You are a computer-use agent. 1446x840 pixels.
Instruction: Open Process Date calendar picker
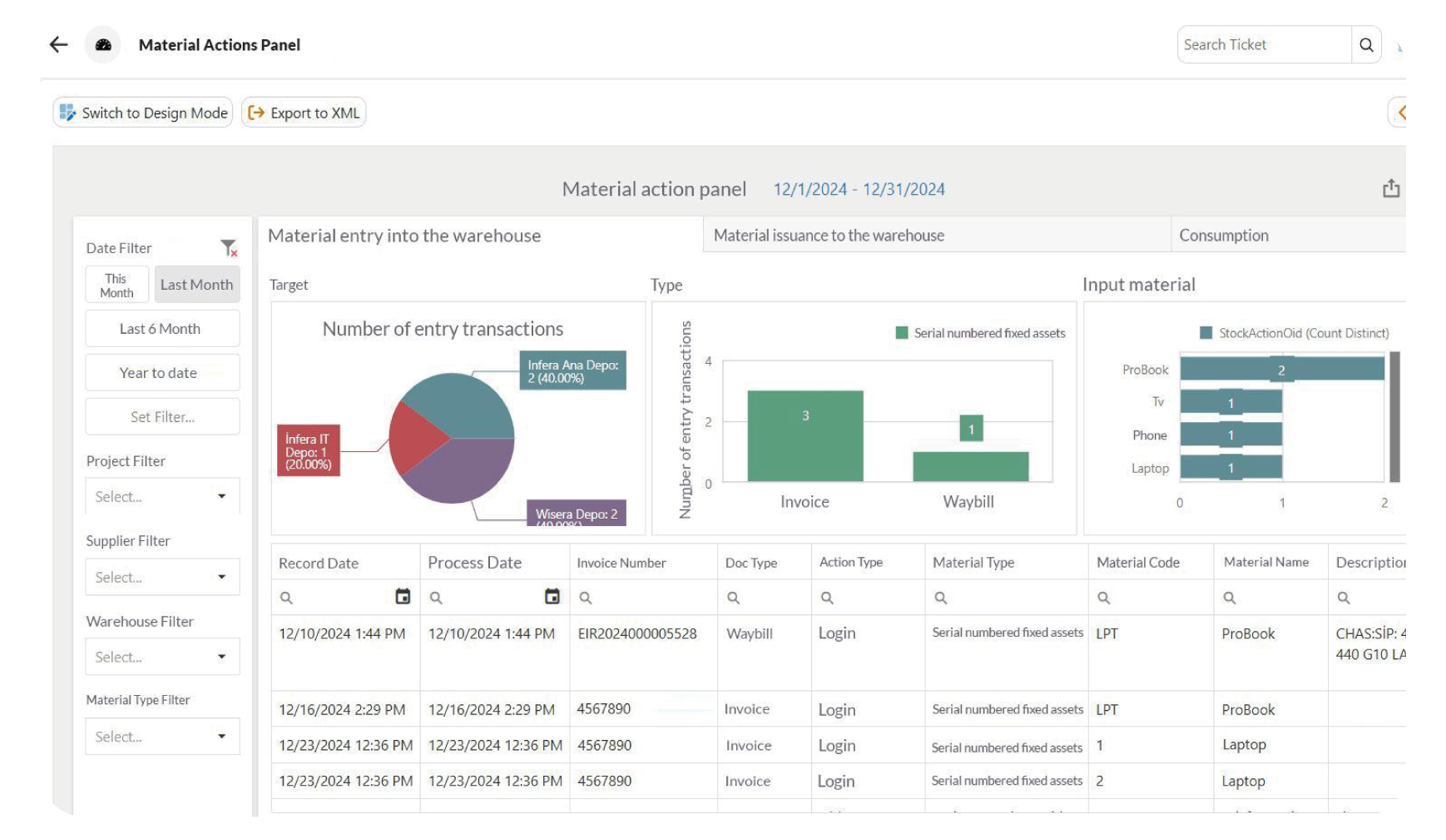(552, 597)
